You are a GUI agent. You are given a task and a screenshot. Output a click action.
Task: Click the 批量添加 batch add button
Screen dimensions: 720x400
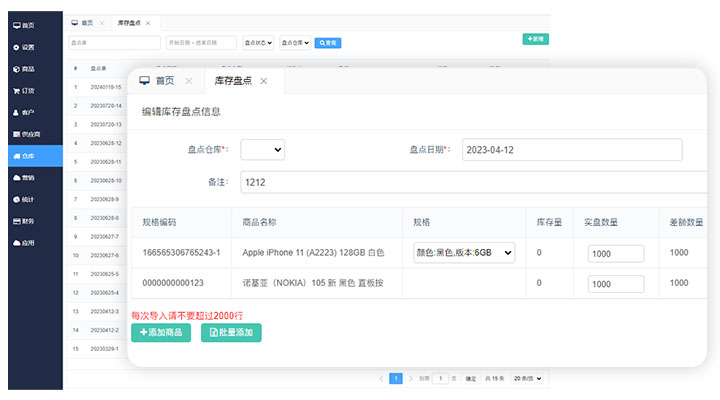click(231, 332)
